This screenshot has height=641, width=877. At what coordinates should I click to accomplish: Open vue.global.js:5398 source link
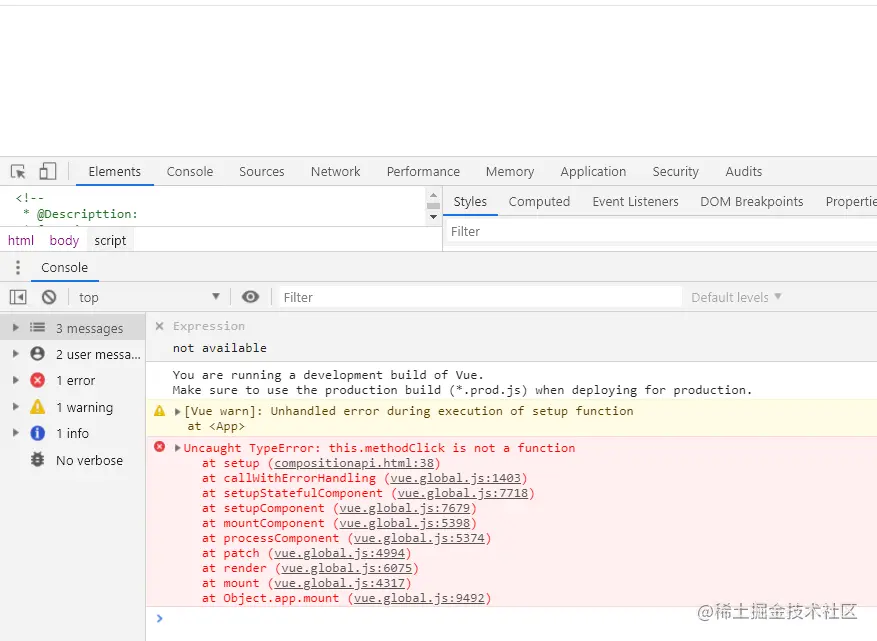click(x=405, y=524)
